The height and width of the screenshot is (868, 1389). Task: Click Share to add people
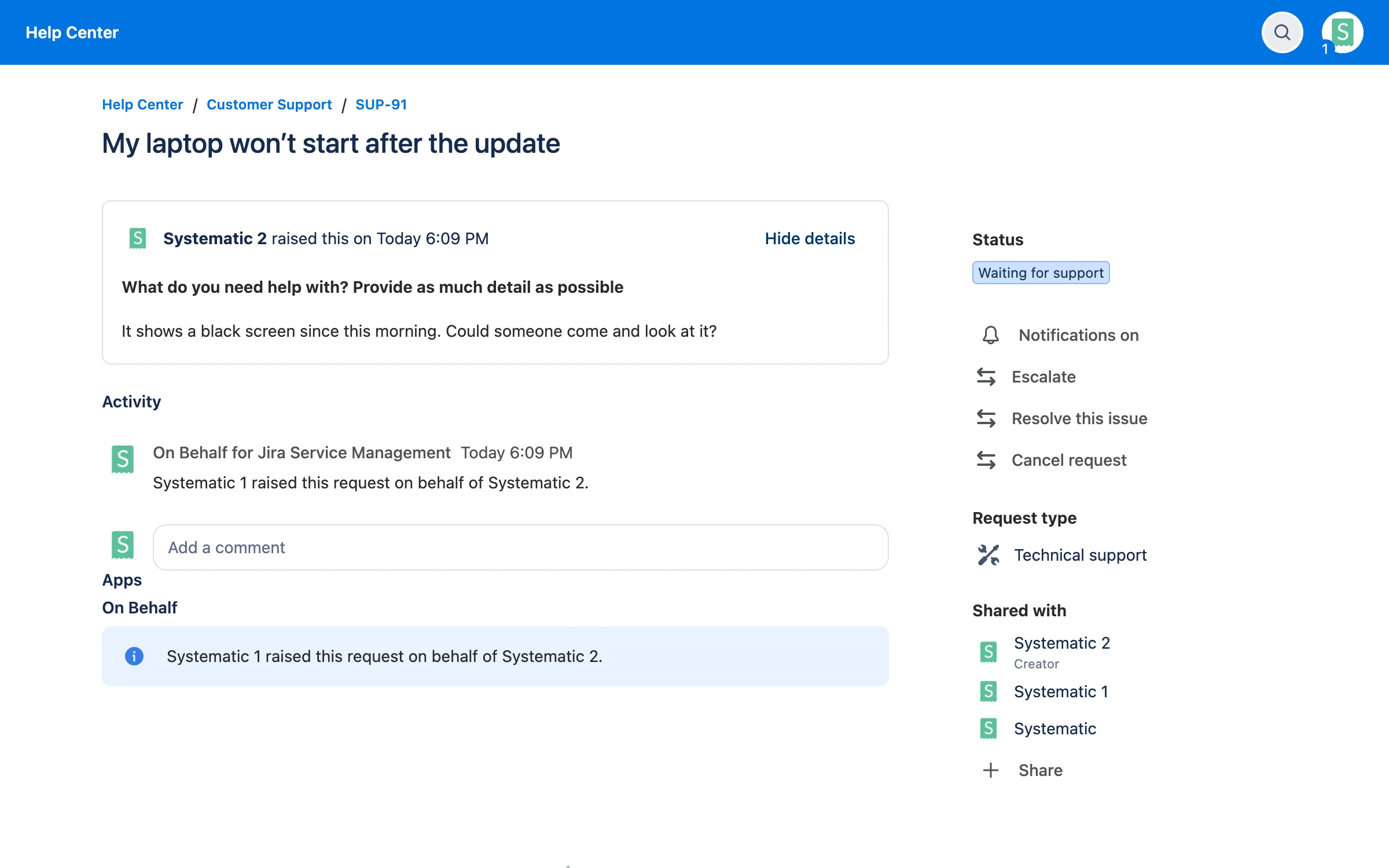point(1041,770)
